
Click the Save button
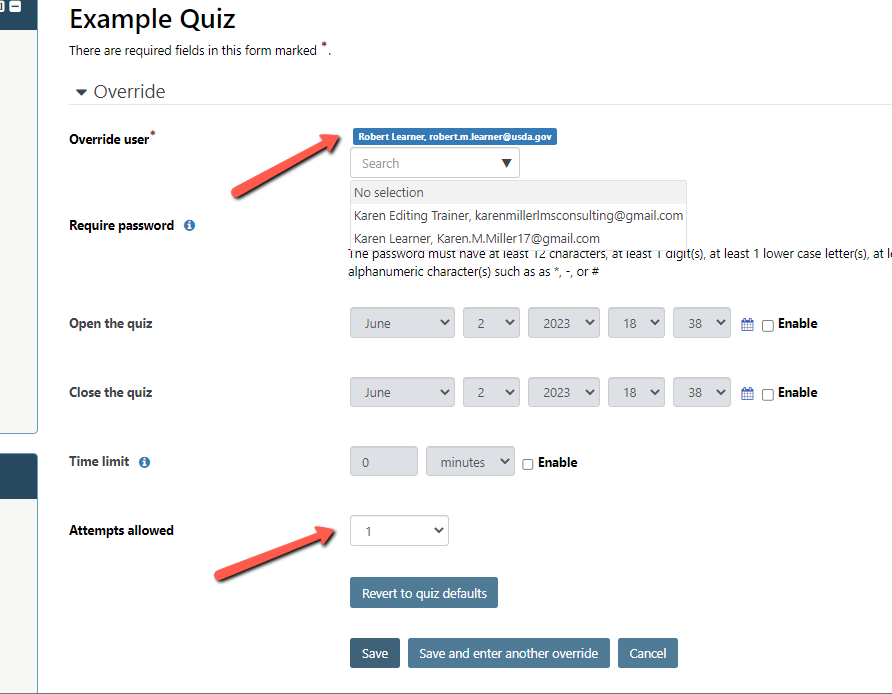375,653
